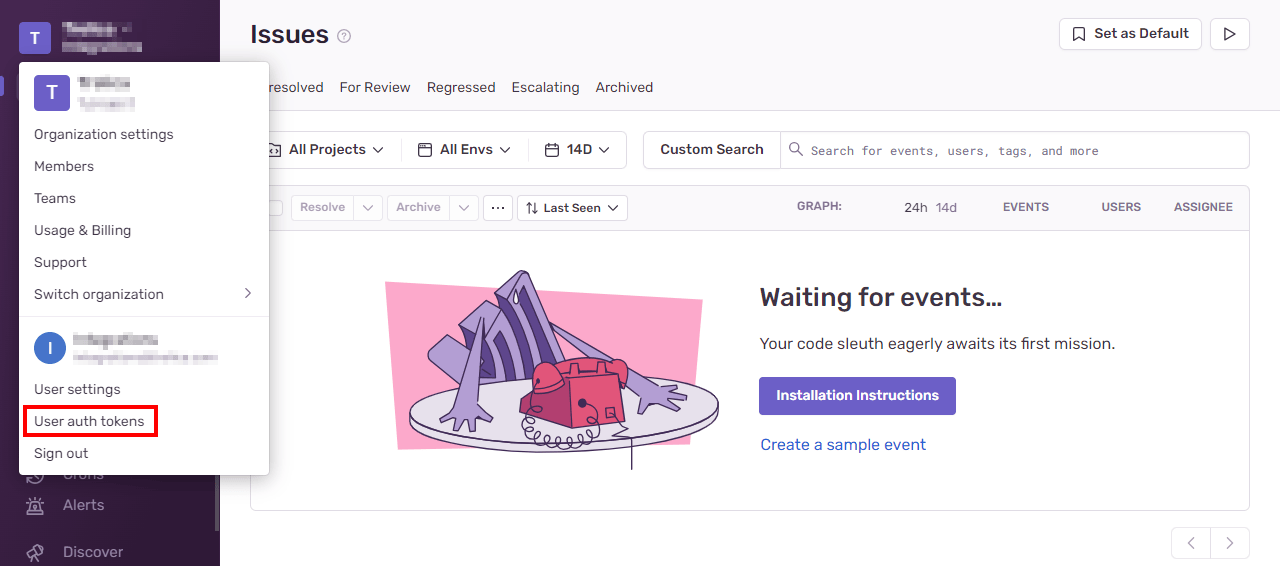
Task: Switch to For Review tab
Action: coord(375,87)
